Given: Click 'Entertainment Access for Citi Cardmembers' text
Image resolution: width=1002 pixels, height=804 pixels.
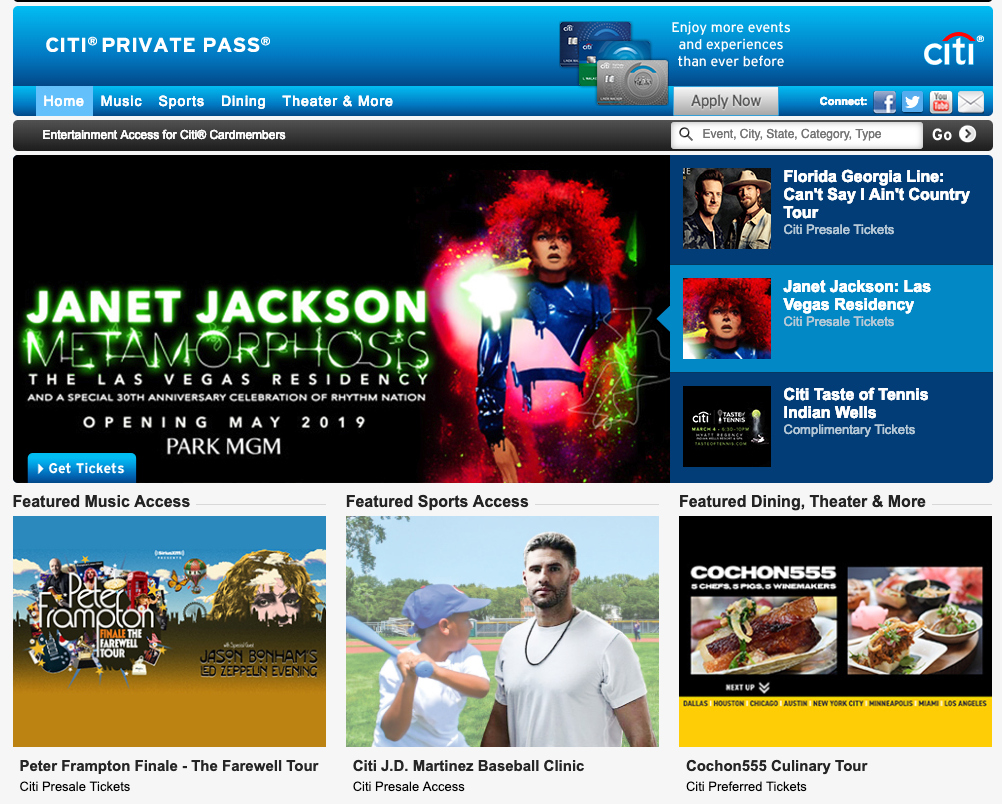Looking at the screenshot, I should 164,135.
